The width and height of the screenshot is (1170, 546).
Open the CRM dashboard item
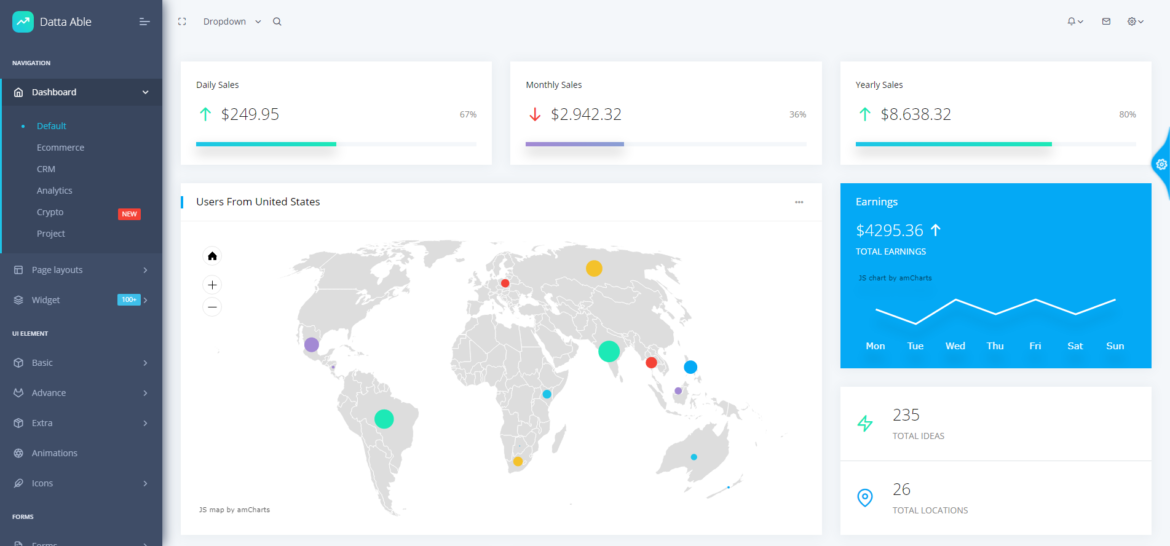tap(46, 169)
